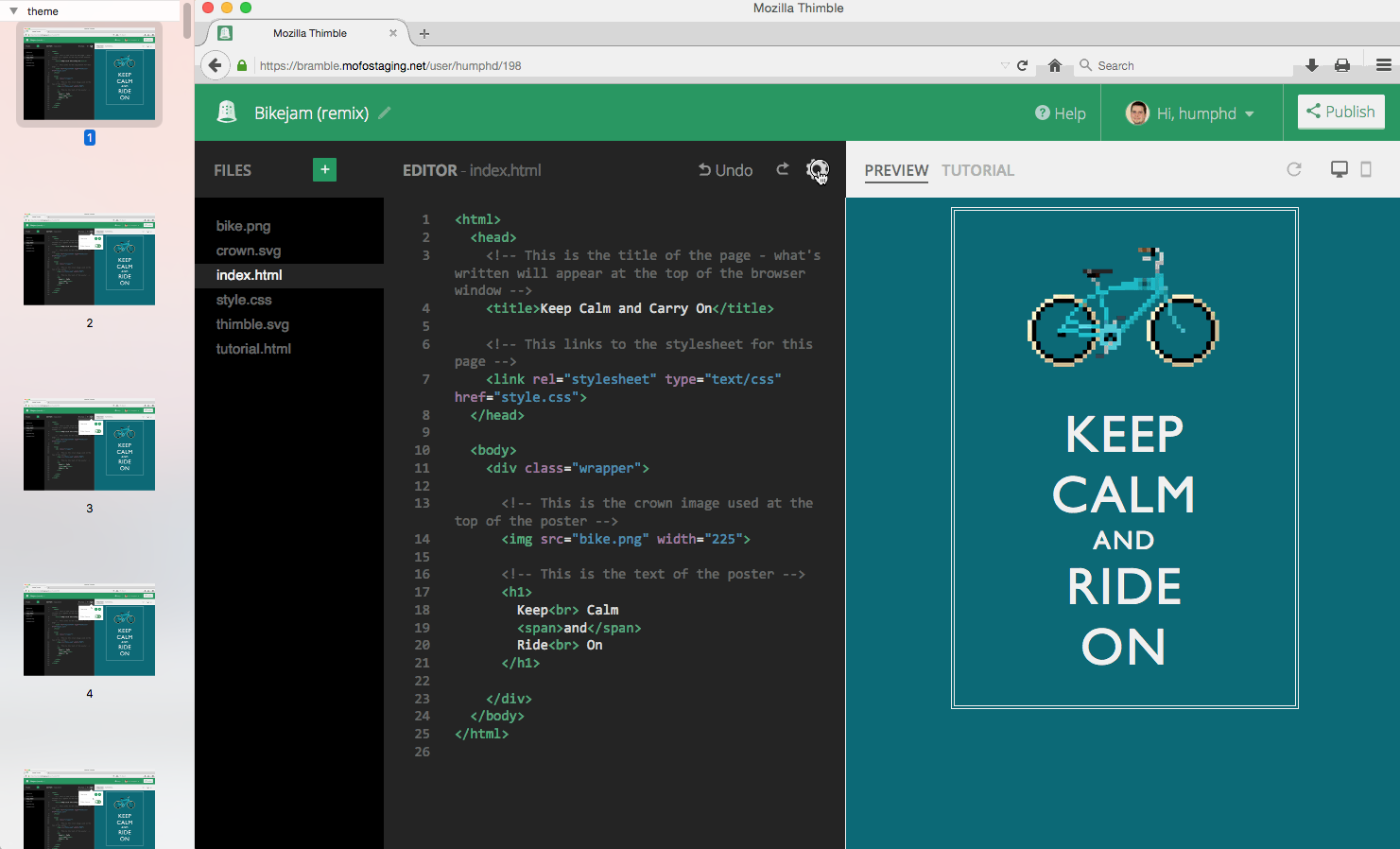This screenshot has width=1400, height=849.
Task: Expand the Hi, humphd account dropdown
Action: click(x=1191, y=113)
